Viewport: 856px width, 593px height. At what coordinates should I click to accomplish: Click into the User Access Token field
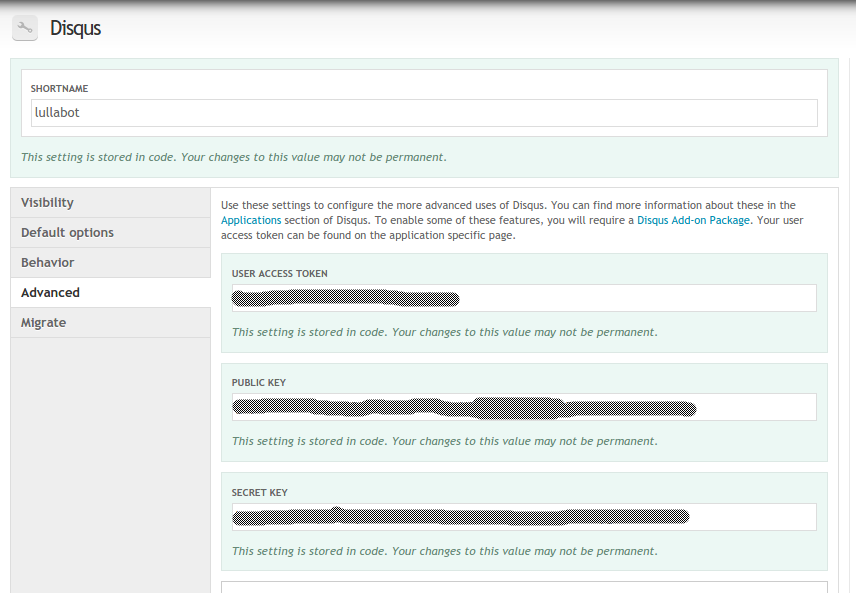[524, 298]
